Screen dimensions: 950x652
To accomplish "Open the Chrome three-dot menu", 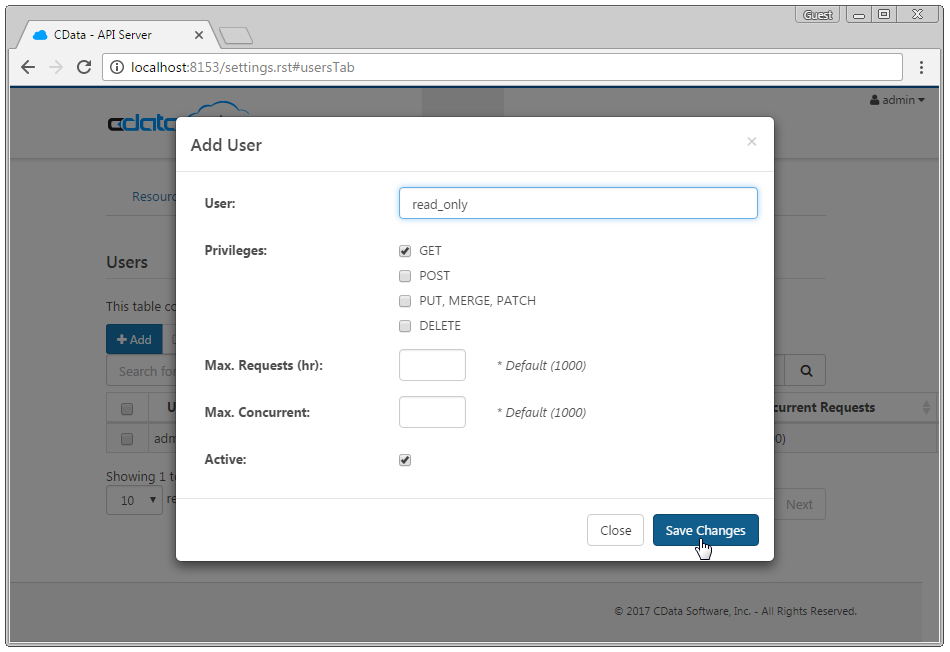I will (x=921, y=68).
